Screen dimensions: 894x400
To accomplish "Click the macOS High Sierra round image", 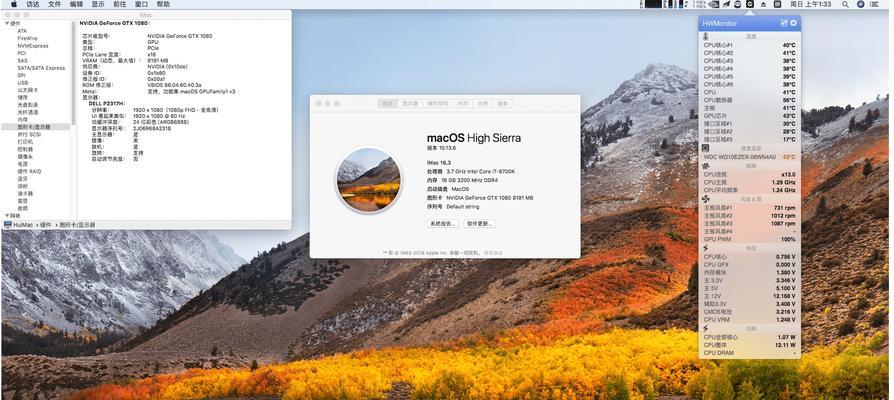I will click(x=368, y=180).
